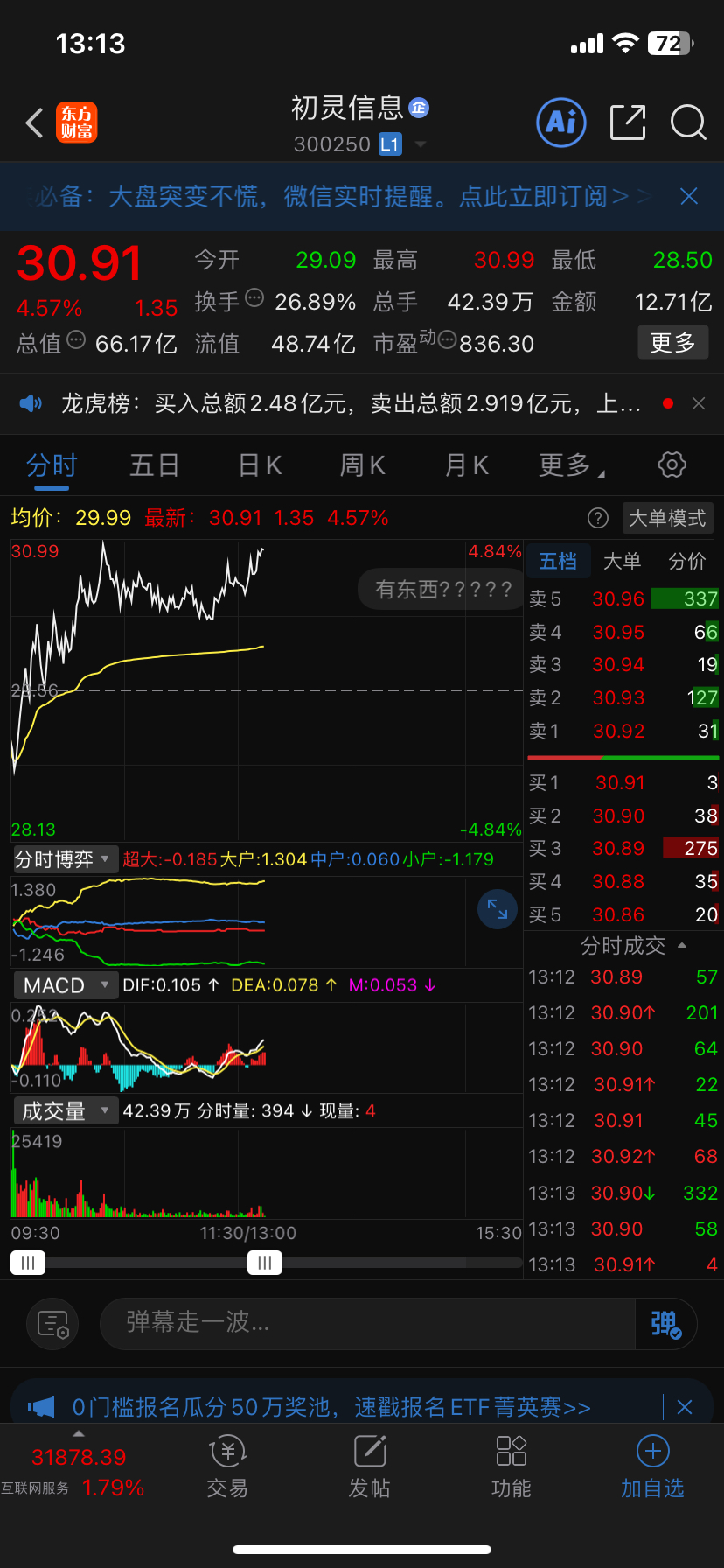This screenshot has height=1568, width=724.
Task: Tap the 卖4 30.95 order row
Action: 623,632
